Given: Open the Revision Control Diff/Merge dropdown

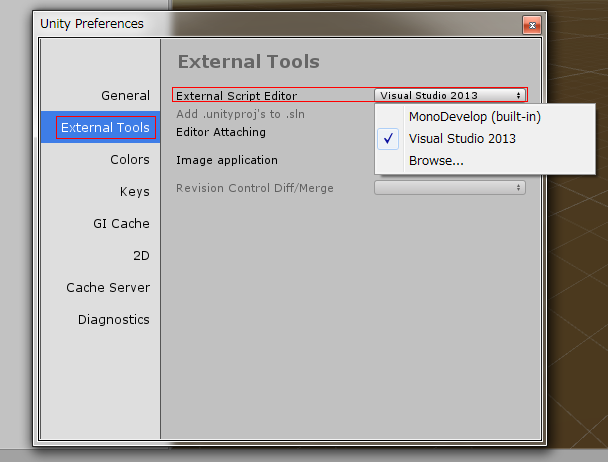Looking at the screenshot, I should tap(450, 188).
